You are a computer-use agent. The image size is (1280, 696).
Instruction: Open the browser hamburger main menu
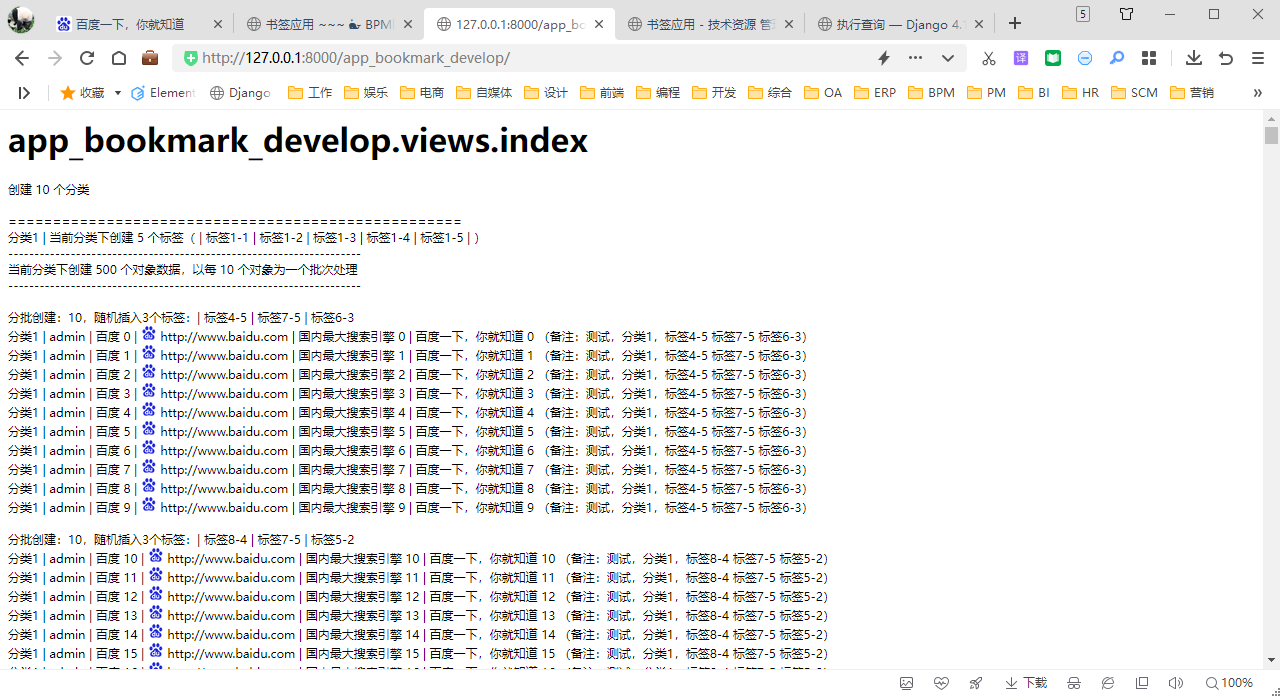click(x=1258, y=58)
